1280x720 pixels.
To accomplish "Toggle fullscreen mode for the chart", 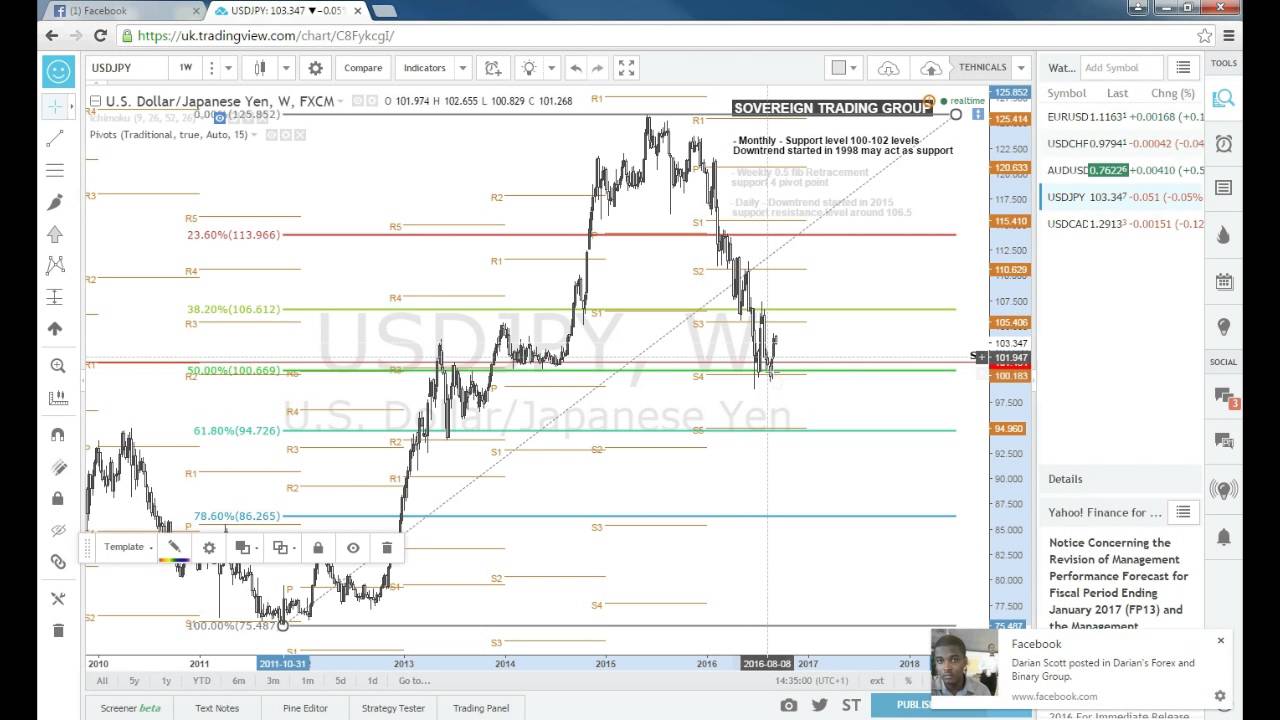I will pyautogui.click(x=626, y=68).
